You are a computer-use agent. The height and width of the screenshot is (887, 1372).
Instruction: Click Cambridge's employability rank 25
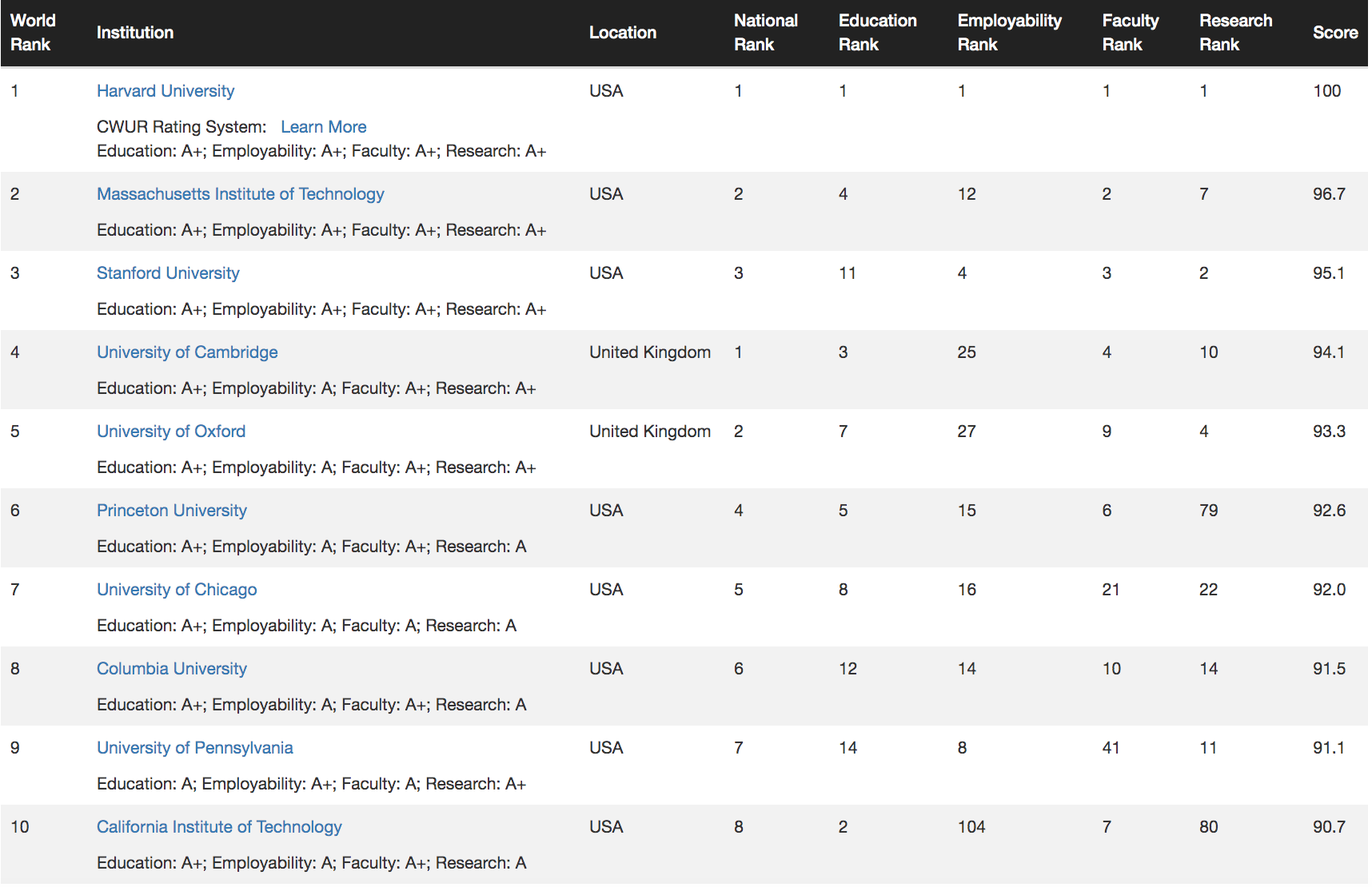point(967,352)
